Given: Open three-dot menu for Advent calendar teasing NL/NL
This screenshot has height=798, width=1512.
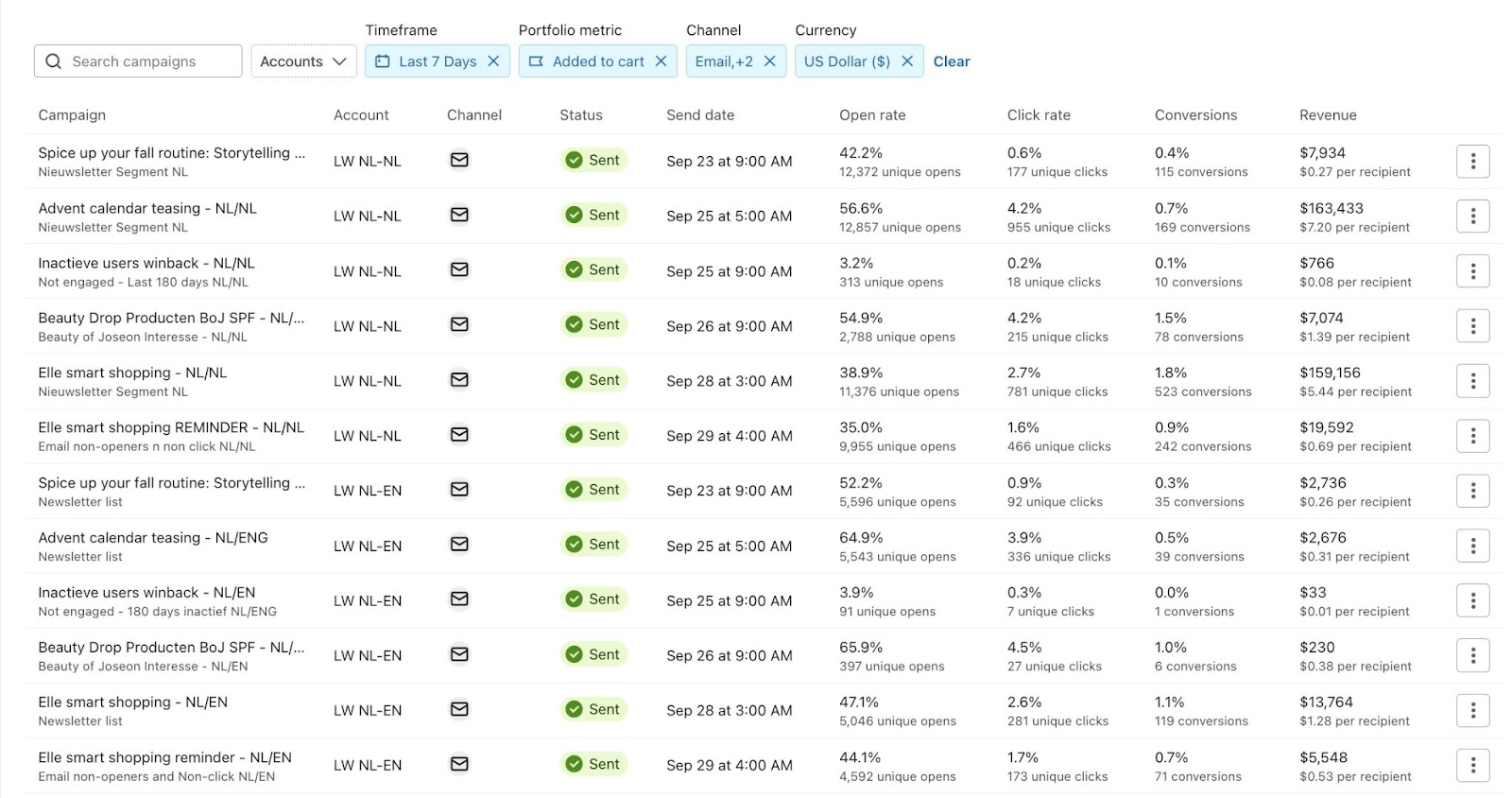Looking at the screenshot, I should click(1472, 217).
